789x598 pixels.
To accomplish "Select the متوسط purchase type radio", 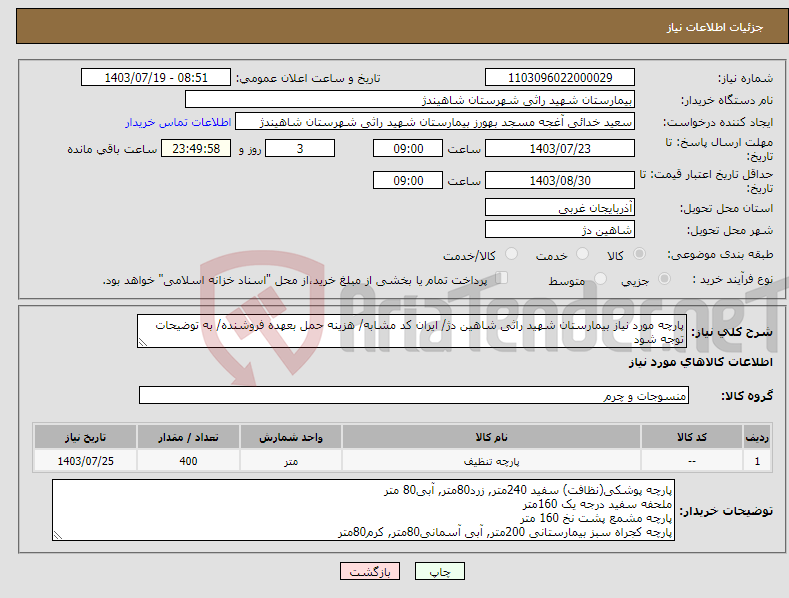I will tap(600, 278).
